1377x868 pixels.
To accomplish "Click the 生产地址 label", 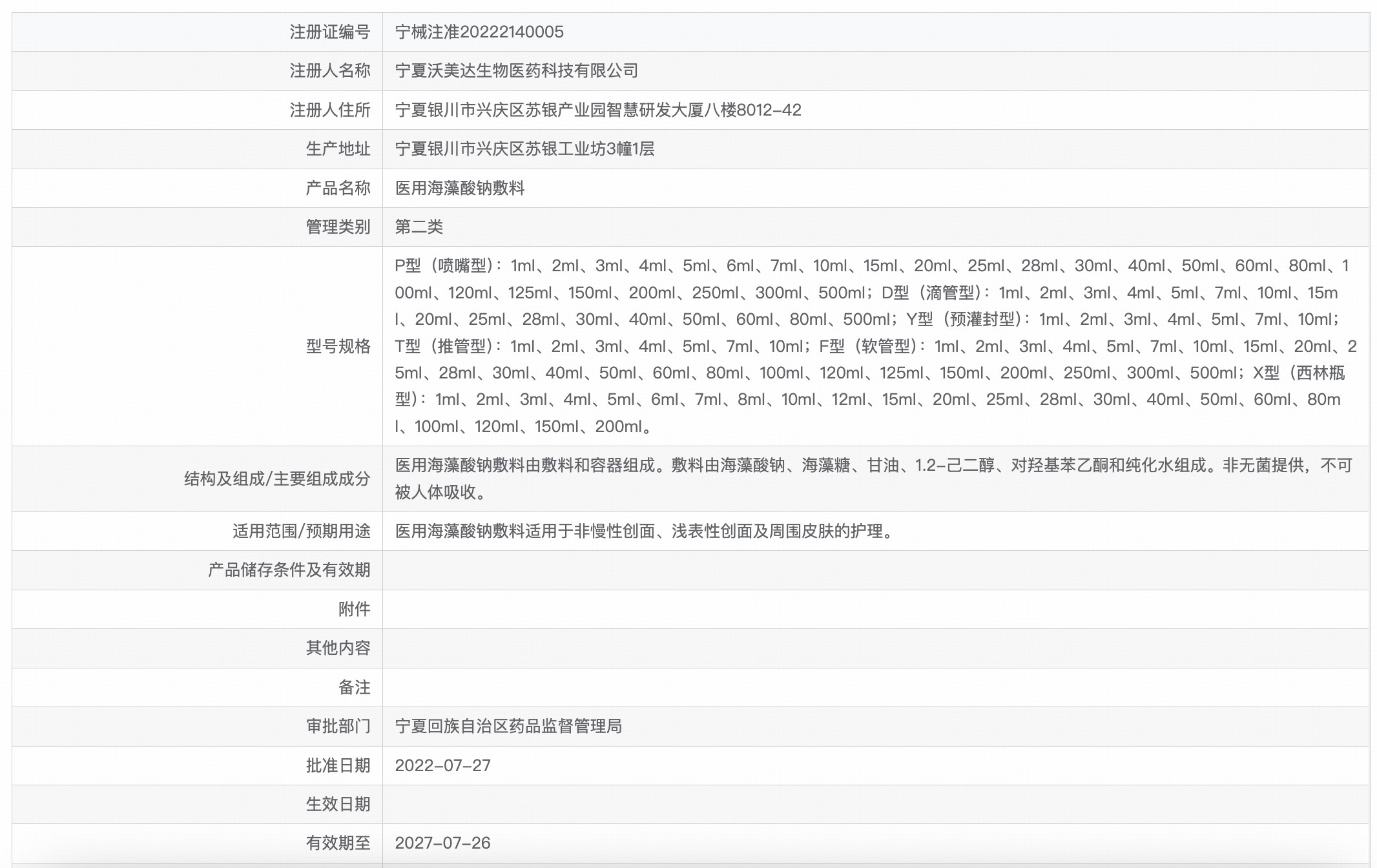I will pos(337,149).
